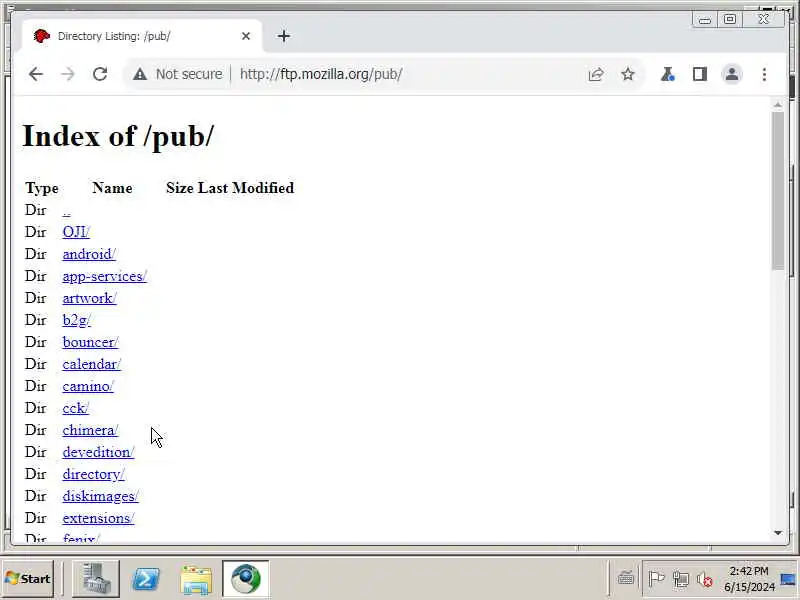Go back to the previous page

[36, 74]
